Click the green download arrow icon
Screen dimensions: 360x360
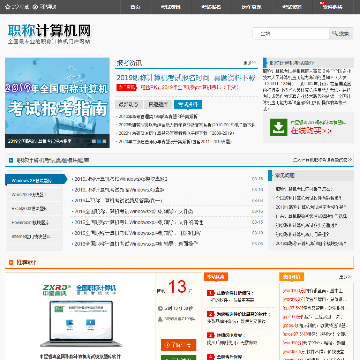[x=278, y=127]
